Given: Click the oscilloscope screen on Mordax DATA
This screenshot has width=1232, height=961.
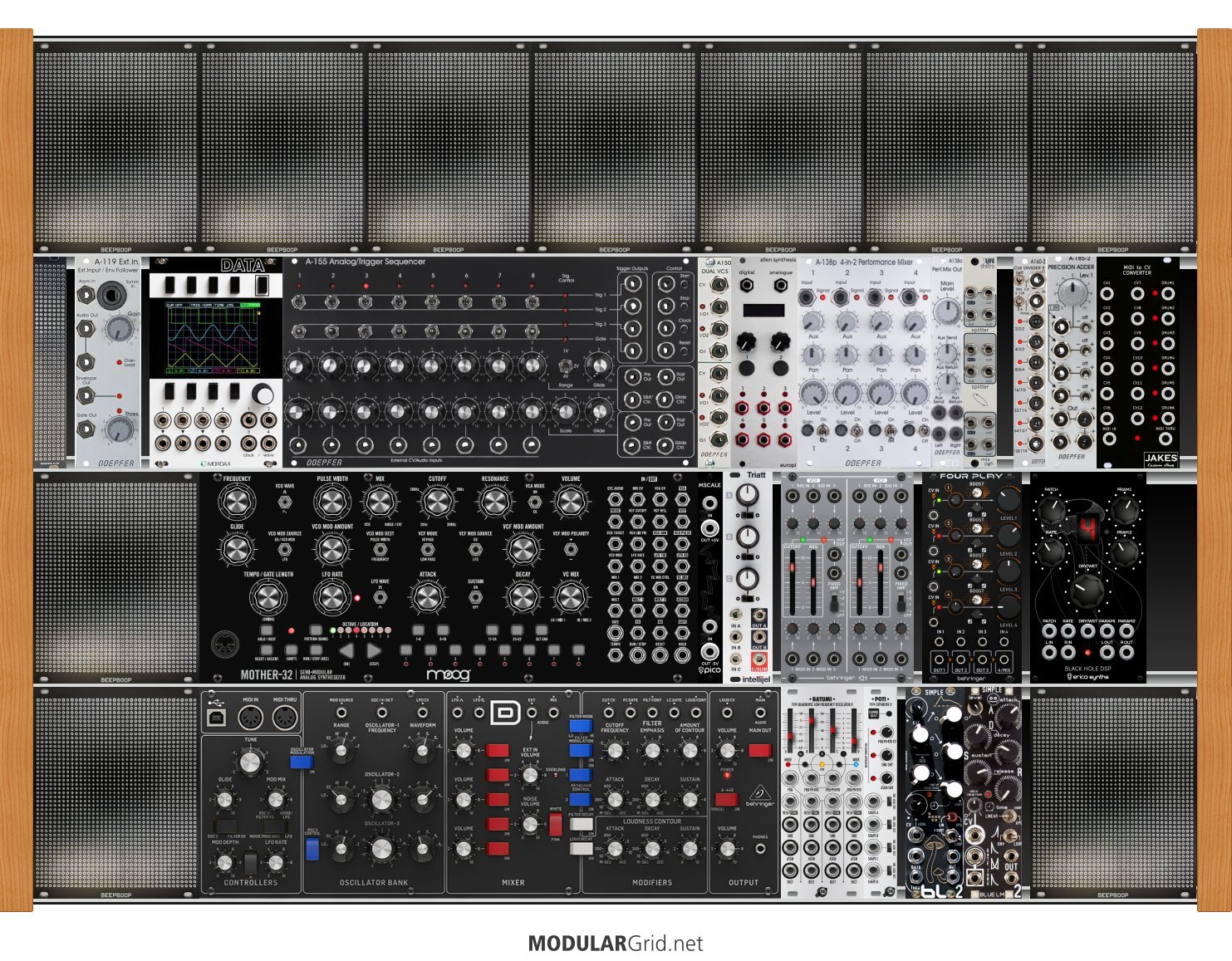Looking at the screenshot, I should 212,337.
